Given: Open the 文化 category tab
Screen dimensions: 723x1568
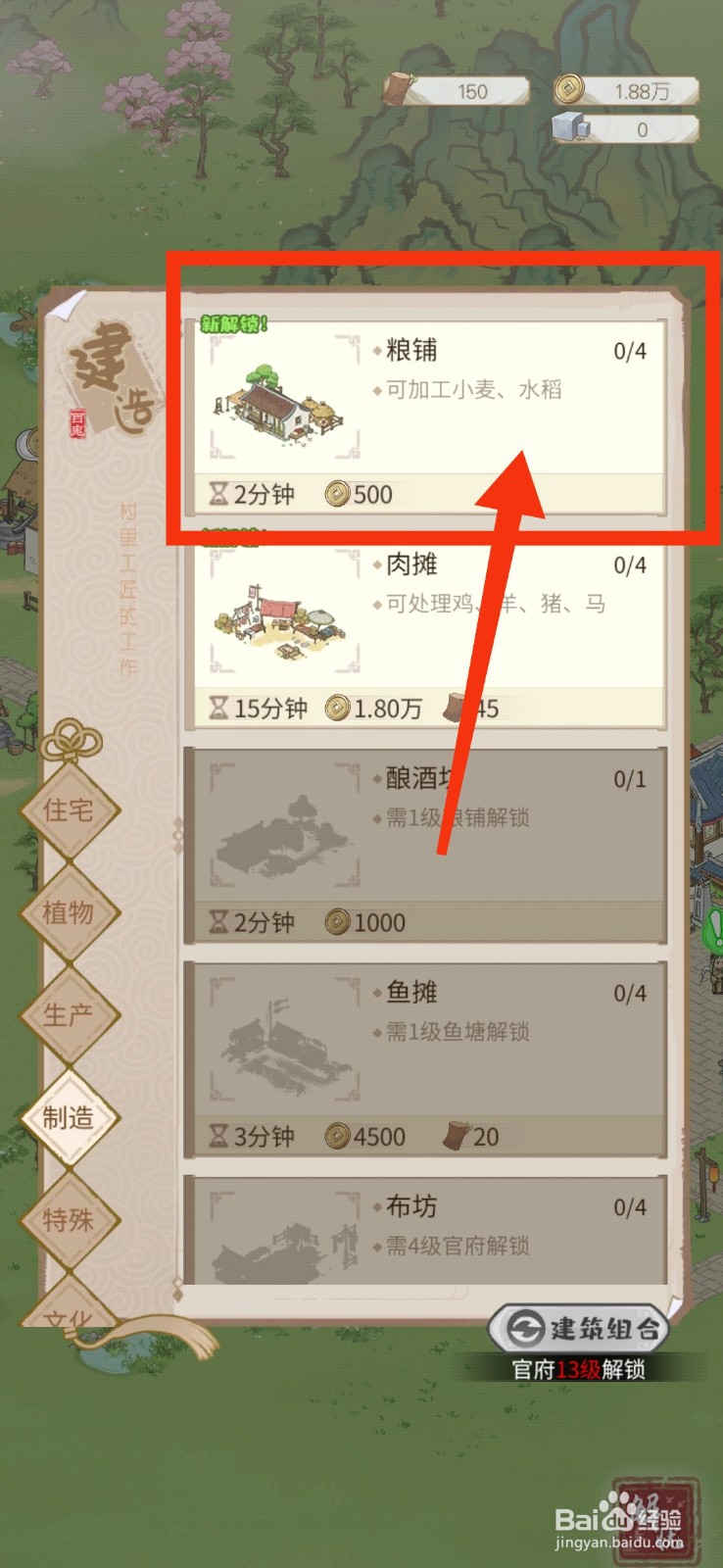Looking at the screenshot, I should coord(69,1308).
